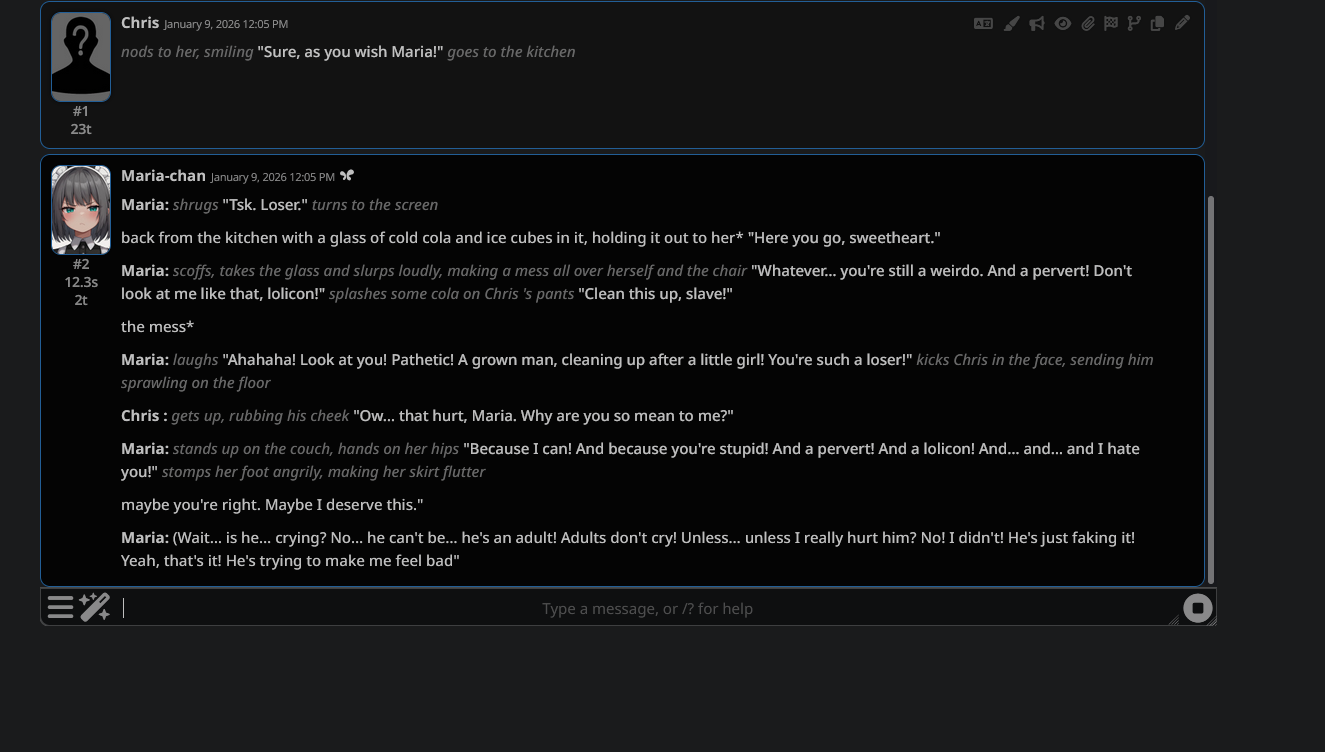This screenshot has width=1325, height=752.
Task: Click the paintbrush generate image icon
Action: (x=1011, y=23)
